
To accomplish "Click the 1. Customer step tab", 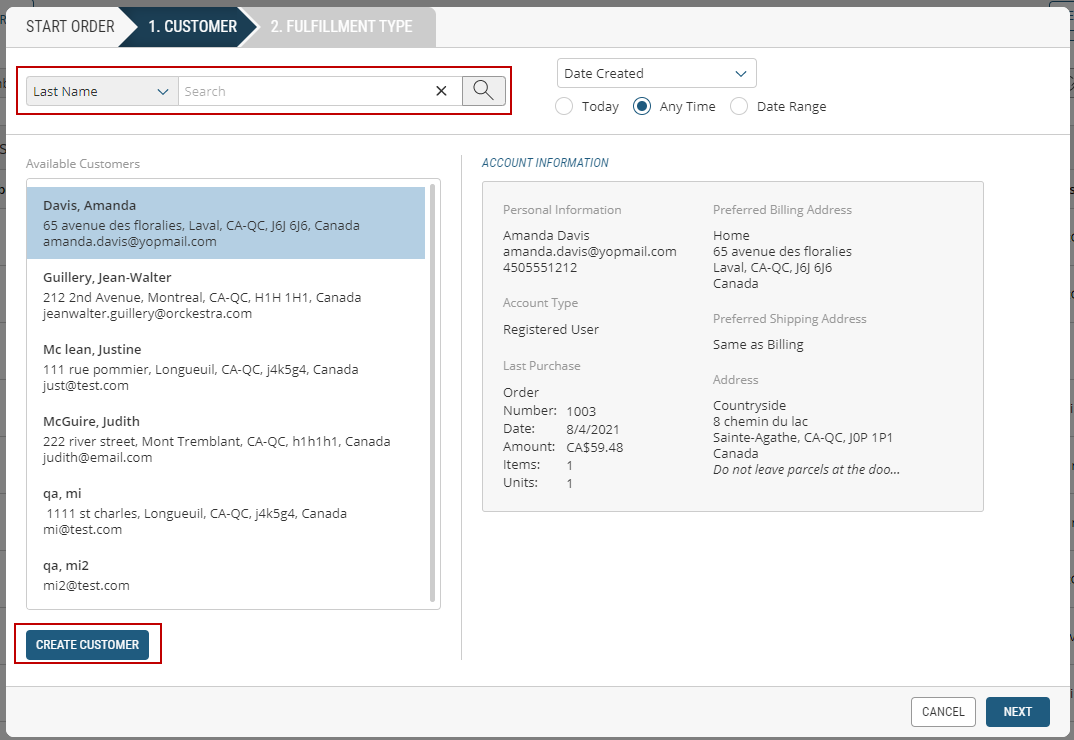I will pyautogui.click(x=192, y=27).
